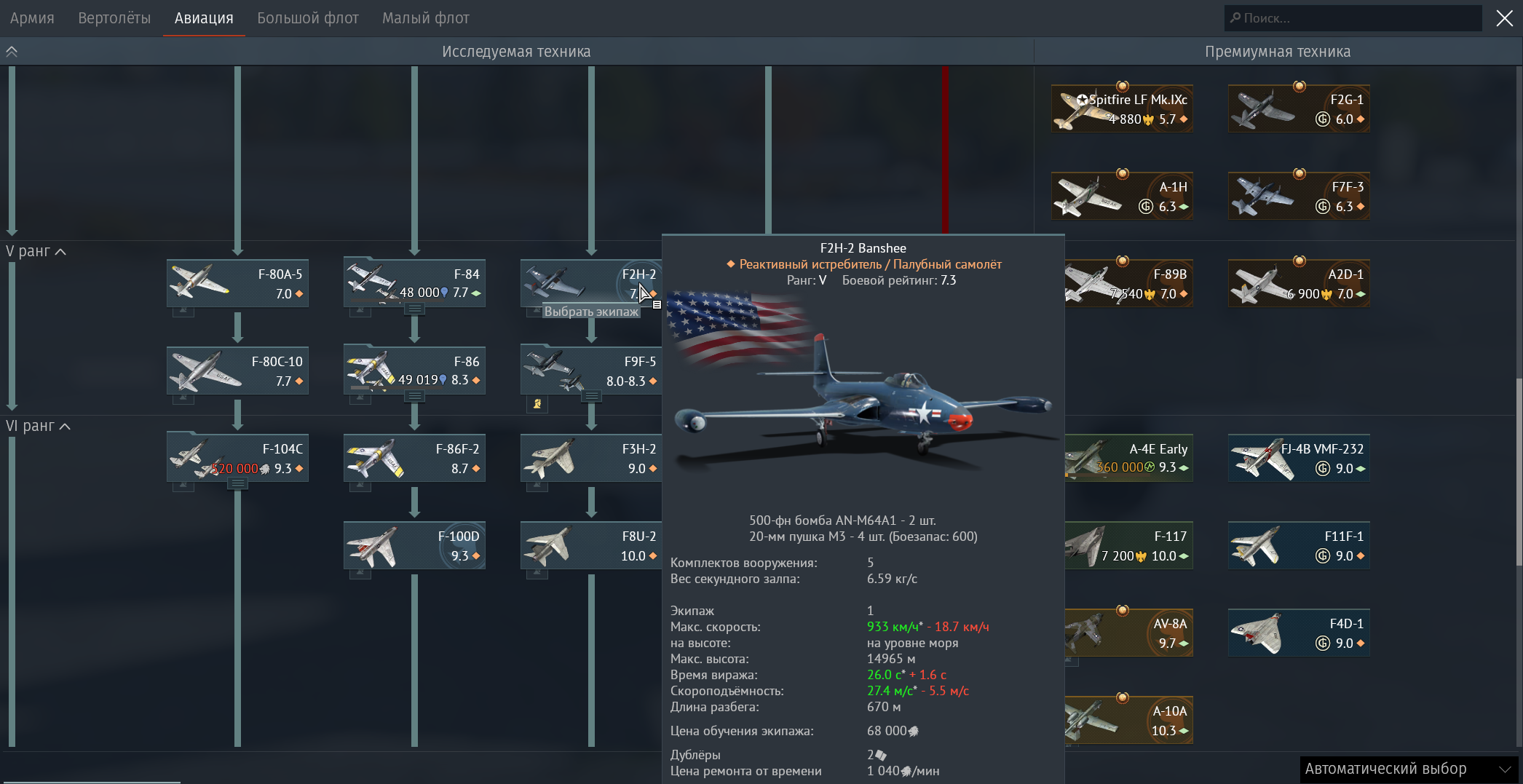Click the F2H-2 Banshee tooltip title

pyautogui.click(x=863, y=248)
